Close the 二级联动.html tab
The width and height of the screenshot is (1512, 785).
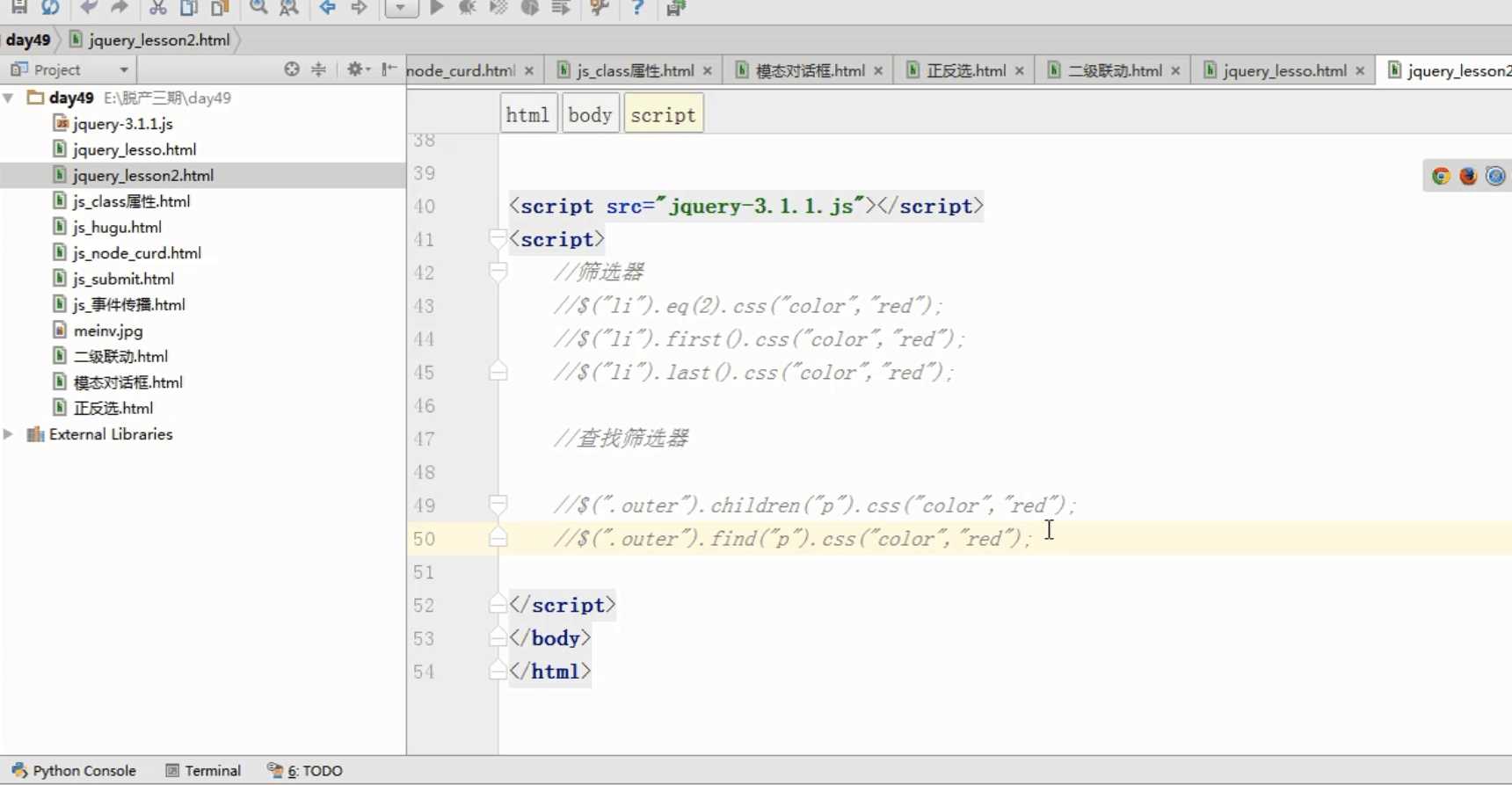(1175, 70)
